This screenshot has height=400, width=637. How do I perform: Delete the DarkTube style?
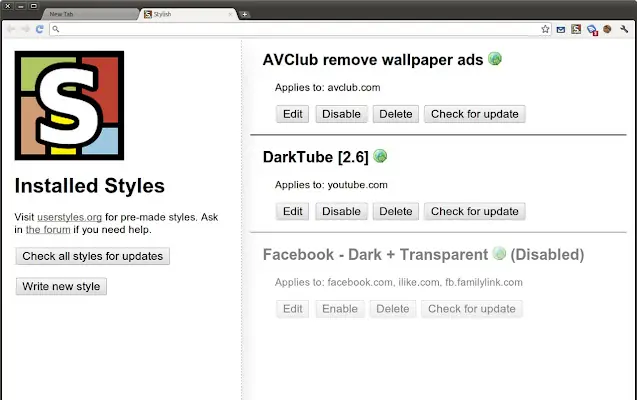396,212
